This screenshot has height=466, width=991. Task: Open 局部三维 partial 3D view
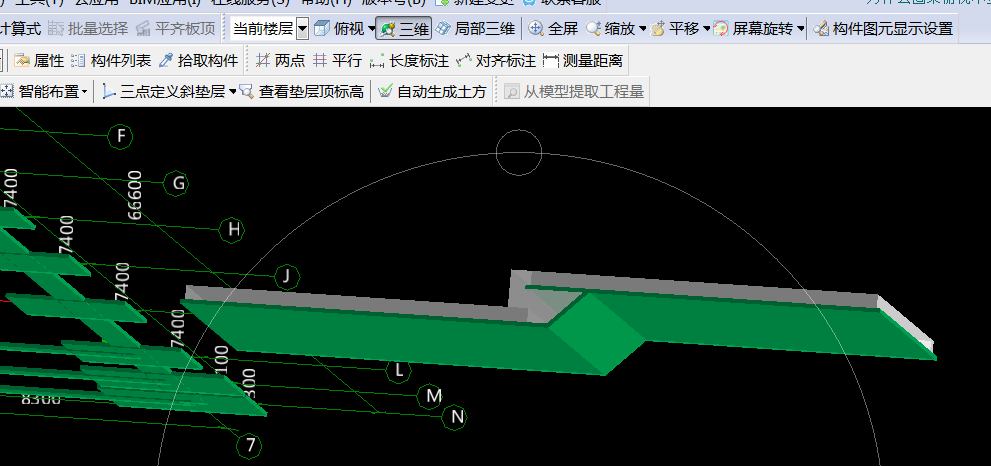click(x=476, y=28)
